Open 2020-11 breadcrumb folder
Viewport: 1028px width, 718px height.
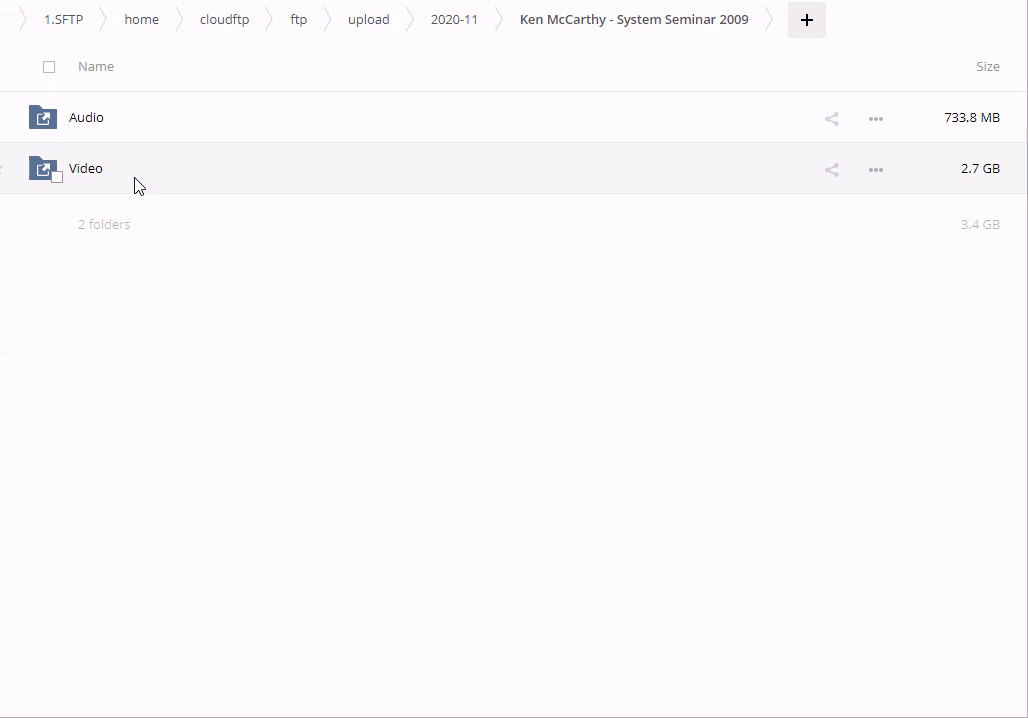(x=454, y=20)
